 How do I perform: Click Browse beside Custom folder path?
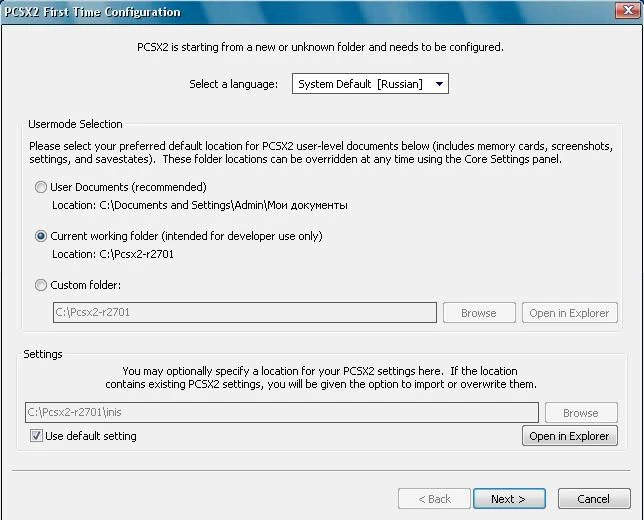tap(479, 313)
